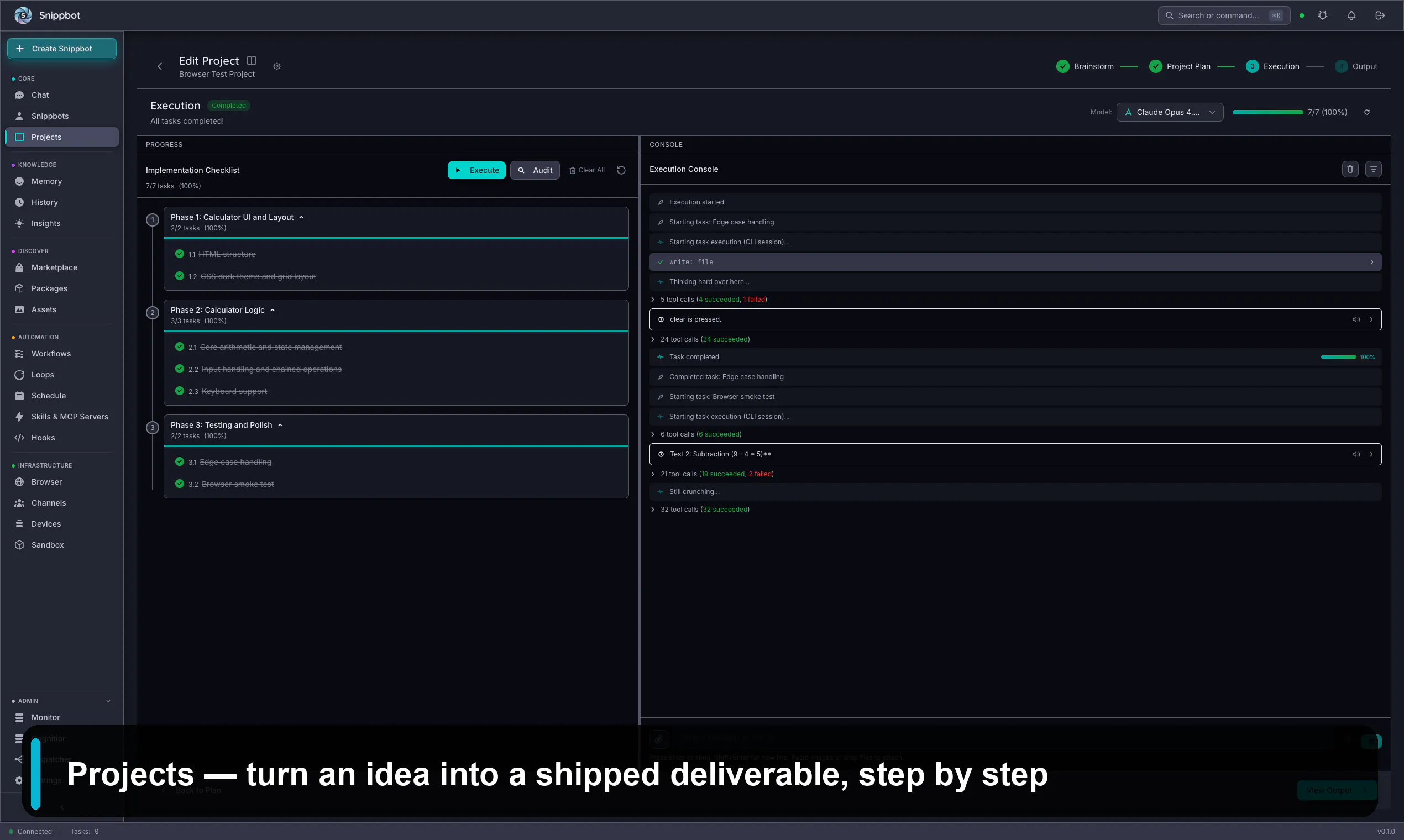Reset the checklist with circular arrow icon

click(621, 170)
